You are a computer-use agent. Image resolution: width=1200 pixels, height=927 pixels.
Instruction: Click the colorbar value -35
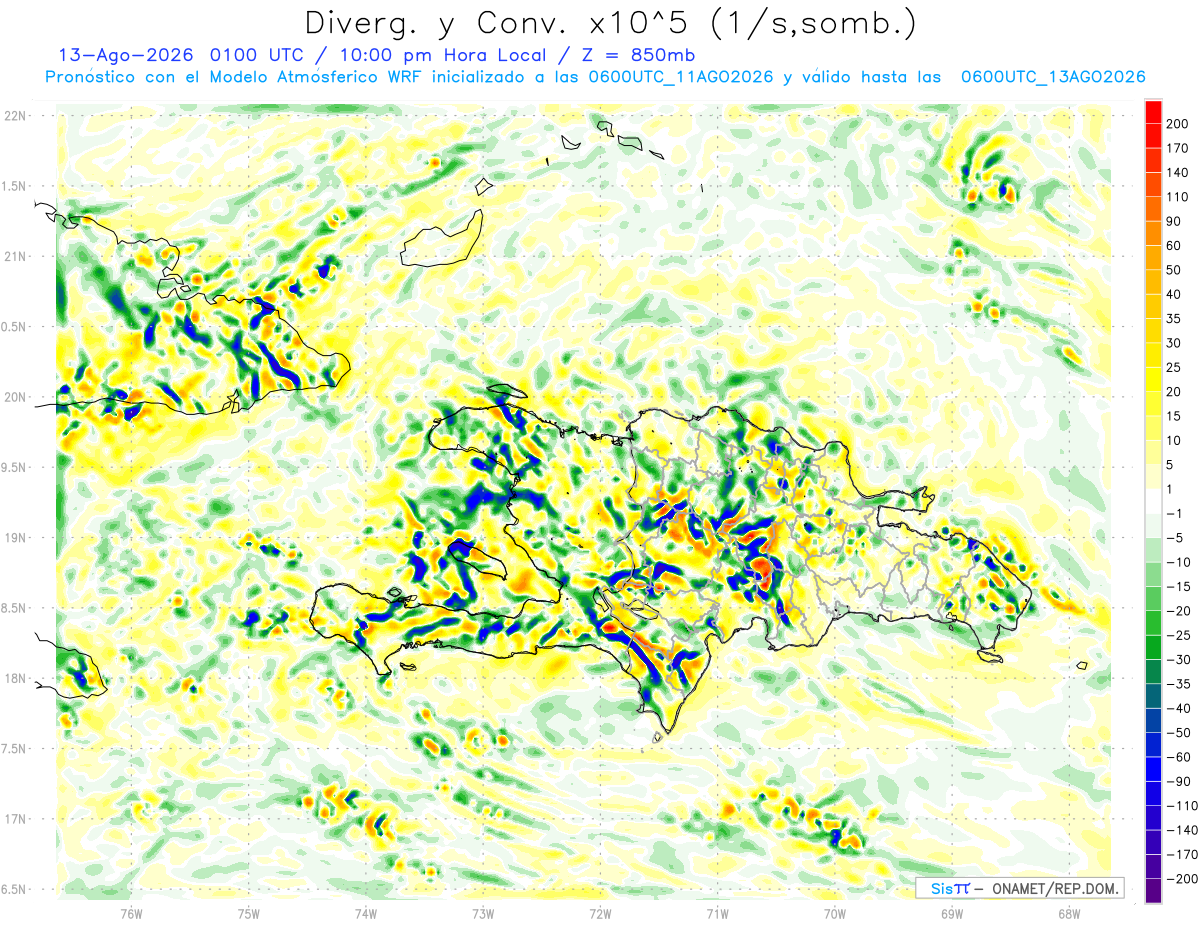pos(1181,684)
